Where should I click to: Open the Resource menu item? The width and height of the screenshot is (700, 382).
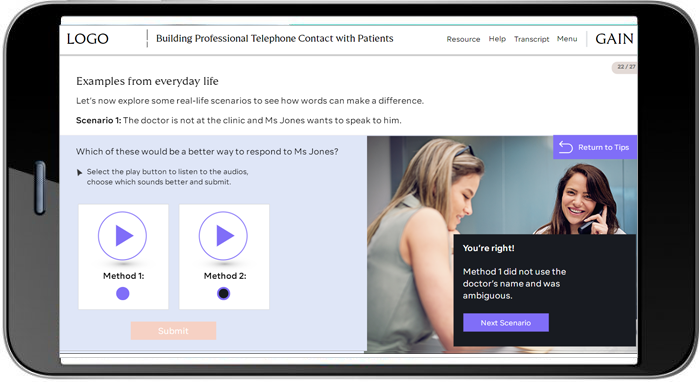(x=463, y=39)
